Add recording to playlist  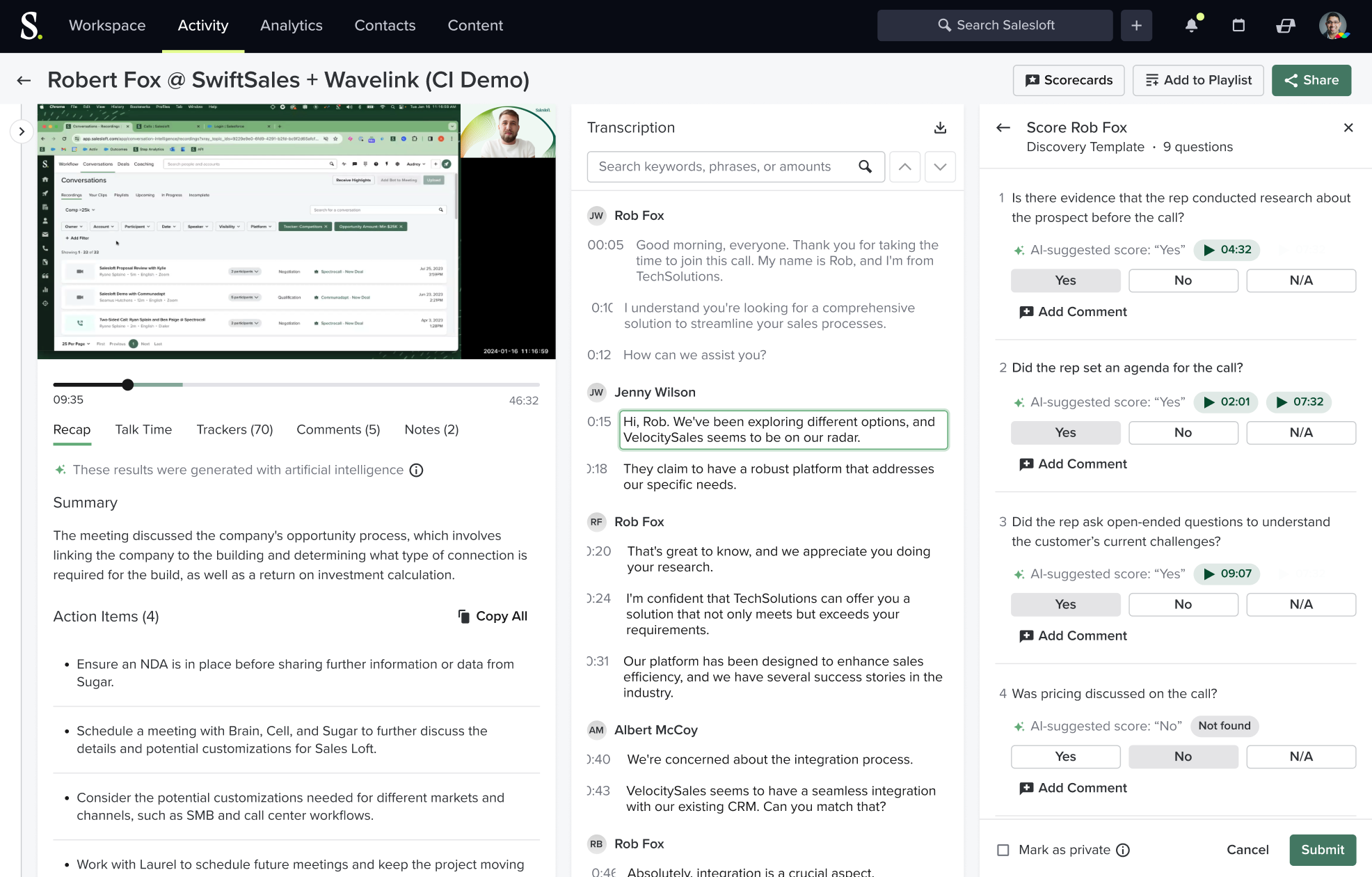click(1199, 80)
